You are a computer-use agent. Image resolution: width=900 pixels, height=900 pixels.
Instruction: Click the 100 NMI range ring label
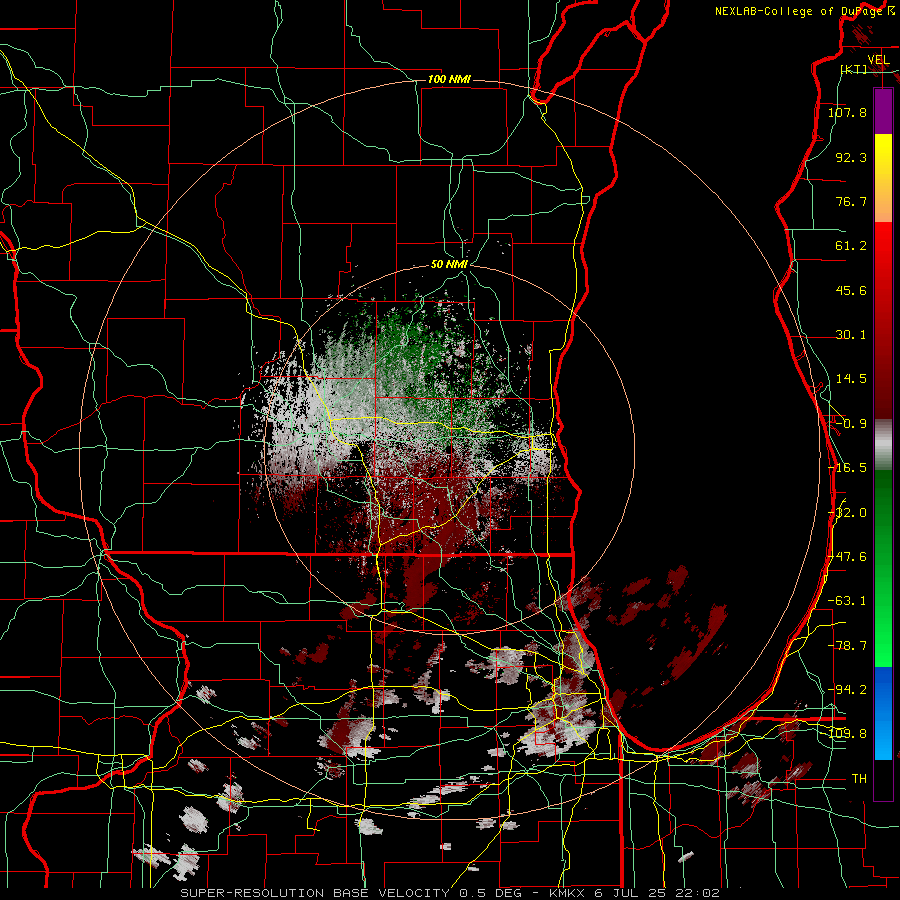click(449, 79)
